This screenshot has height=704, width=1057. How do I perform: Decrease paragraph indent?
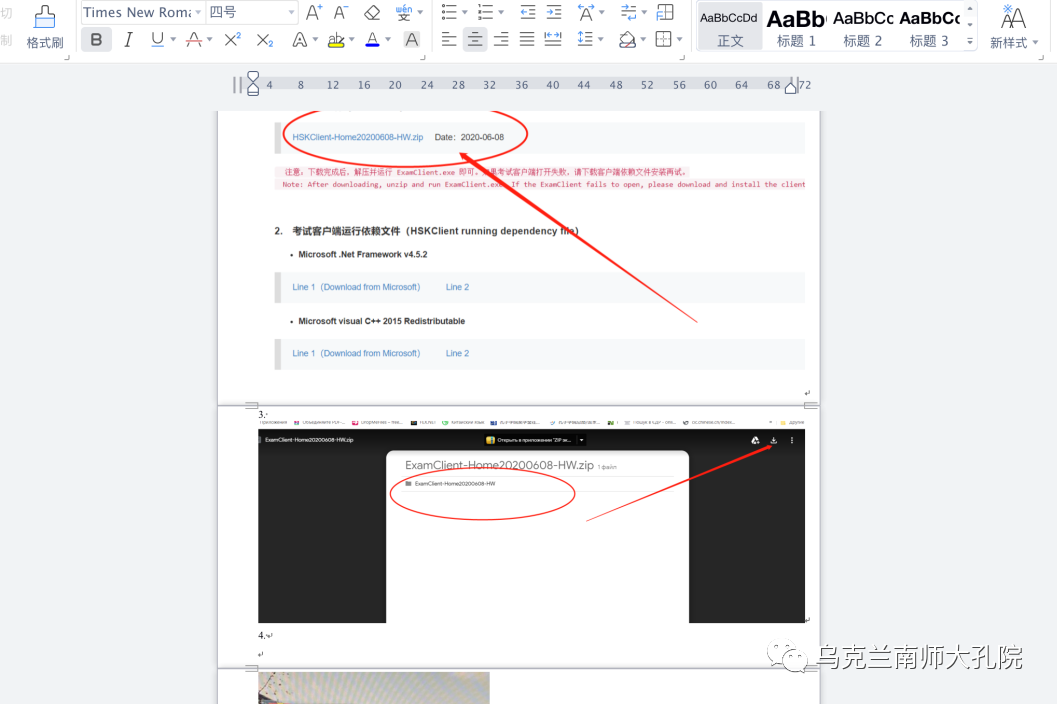point(528,12)
